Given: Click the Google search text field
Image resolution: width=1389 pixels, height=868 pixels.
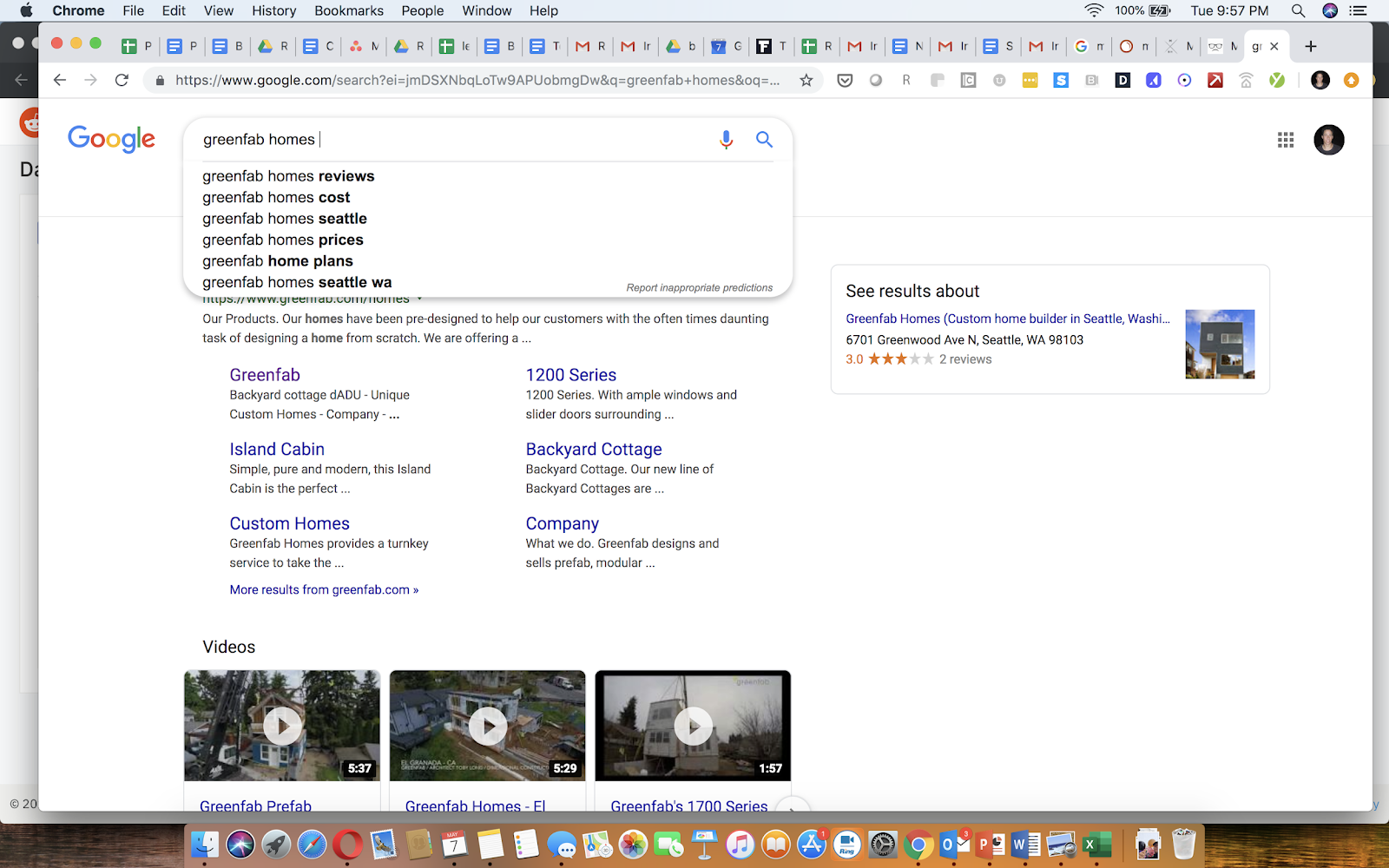Looking at the screenshot, I should tap(451, 140).
